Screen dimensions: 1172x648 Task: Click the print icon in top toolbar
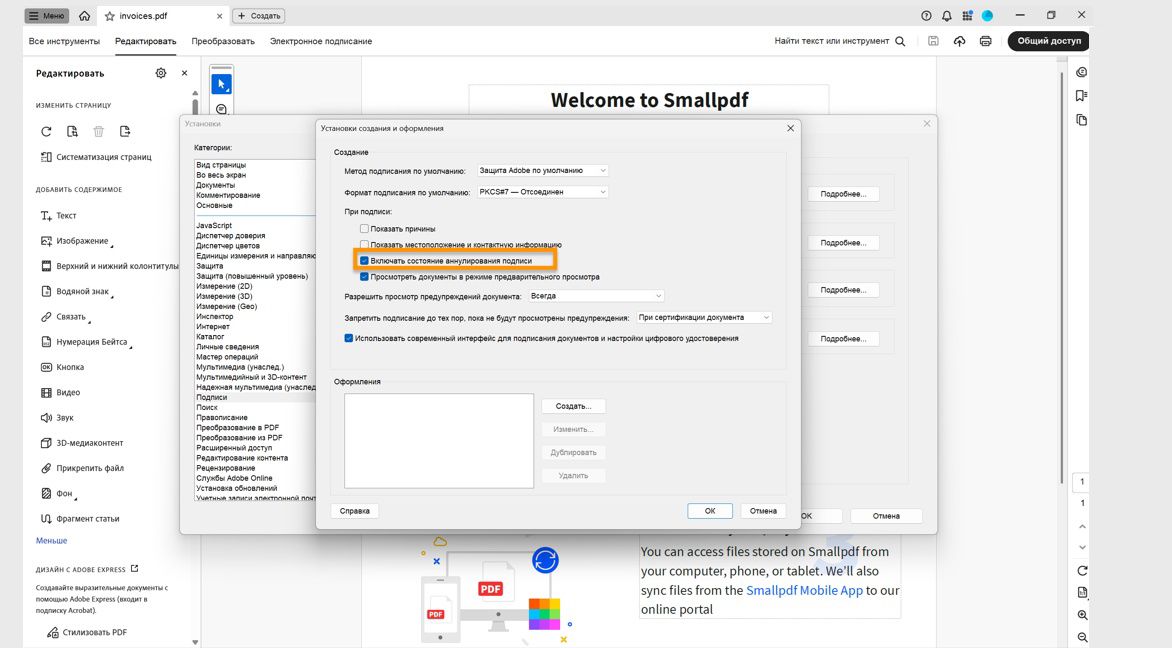click(985, 41)
